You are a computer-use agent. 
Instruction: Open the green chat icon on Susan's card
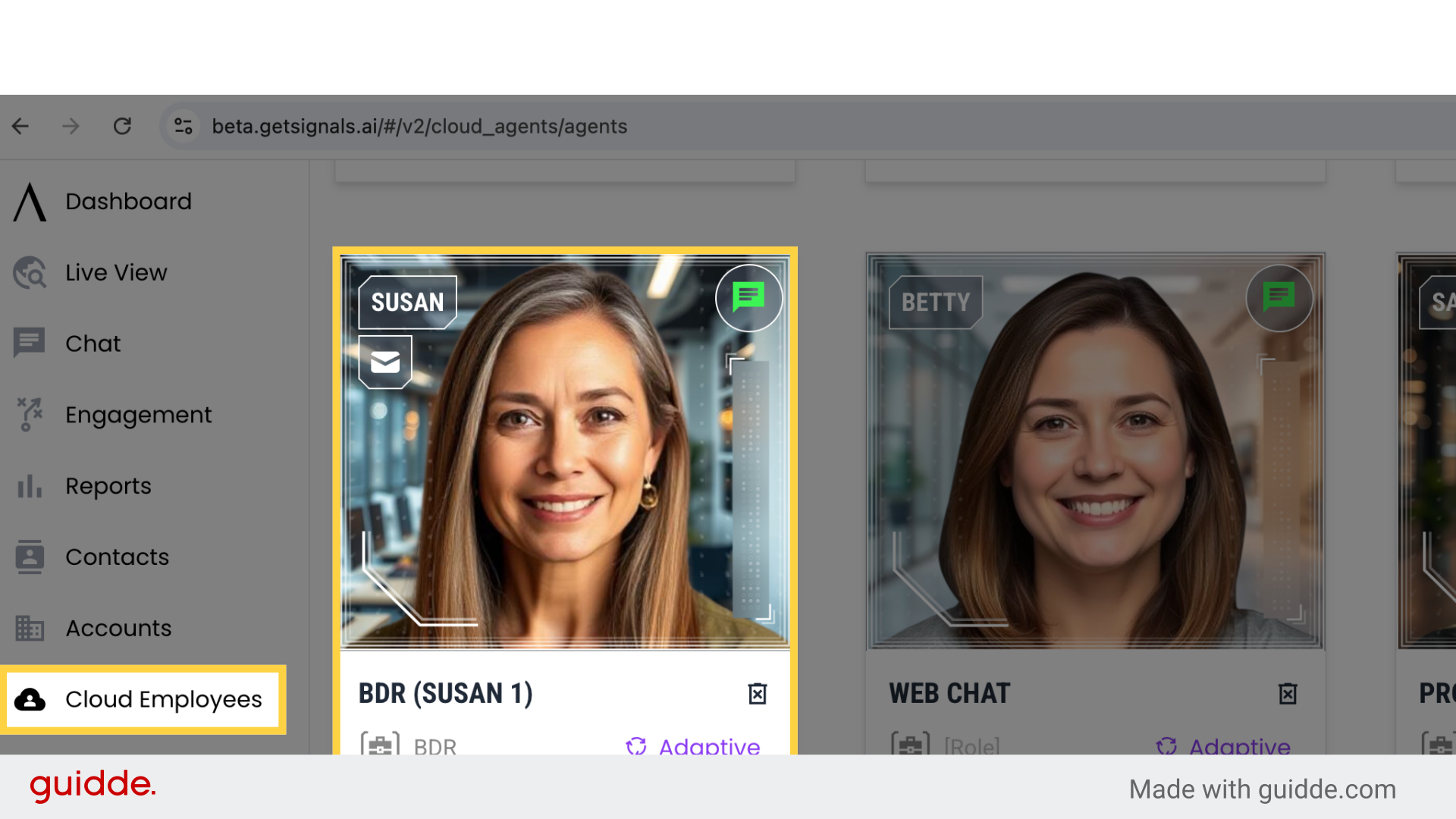pyautogui.click(x=748, y=297)
